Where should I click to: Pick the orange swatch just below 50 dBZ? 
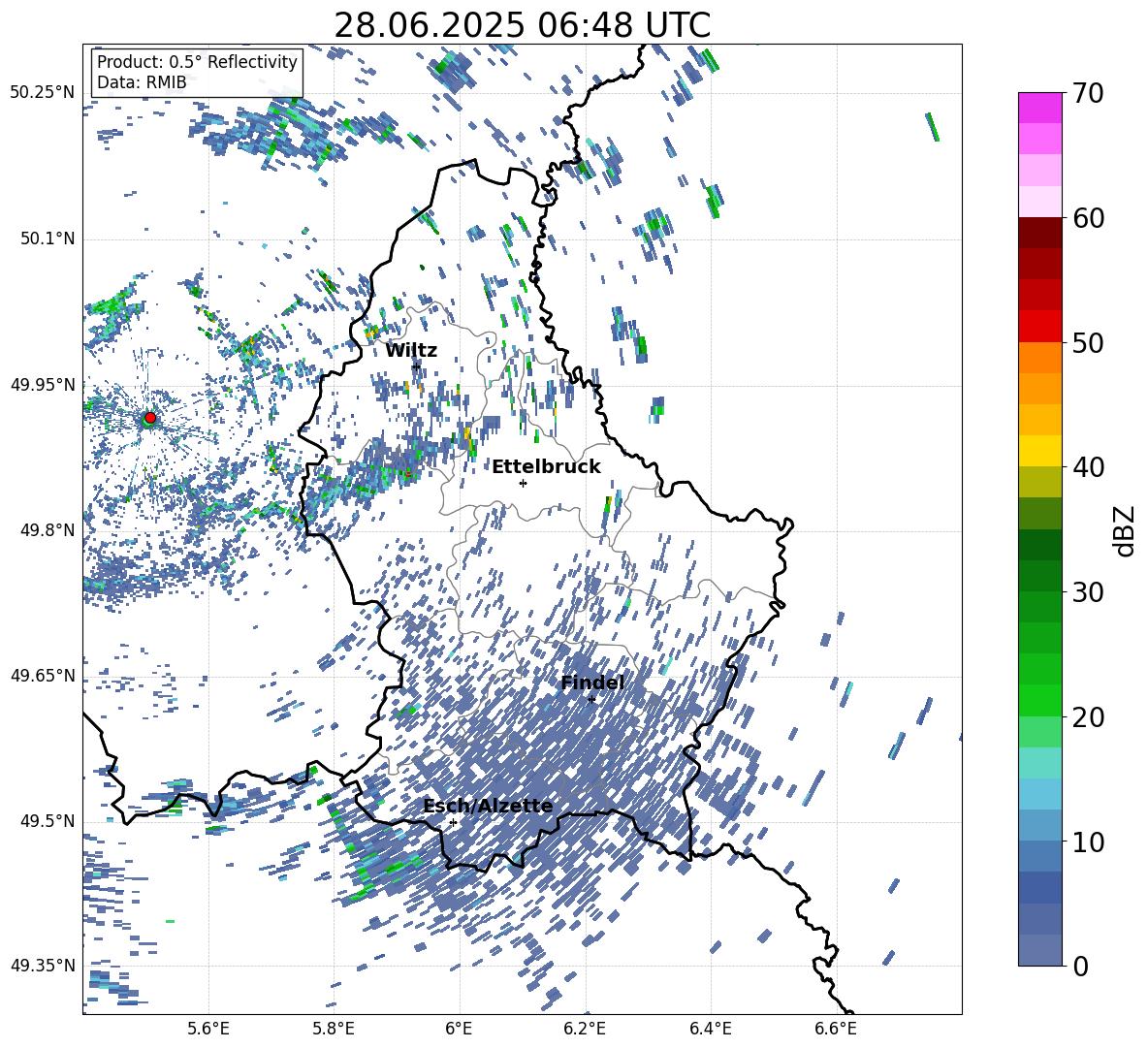[1039, 358]
